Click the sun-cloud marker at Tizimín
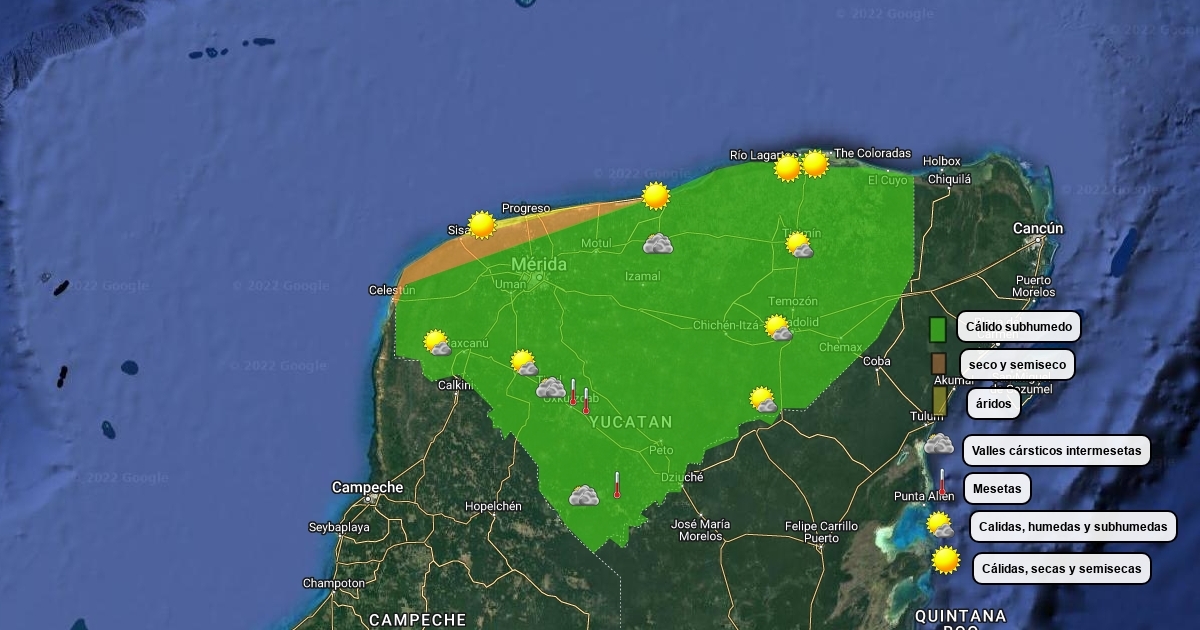 pos(798,245)
